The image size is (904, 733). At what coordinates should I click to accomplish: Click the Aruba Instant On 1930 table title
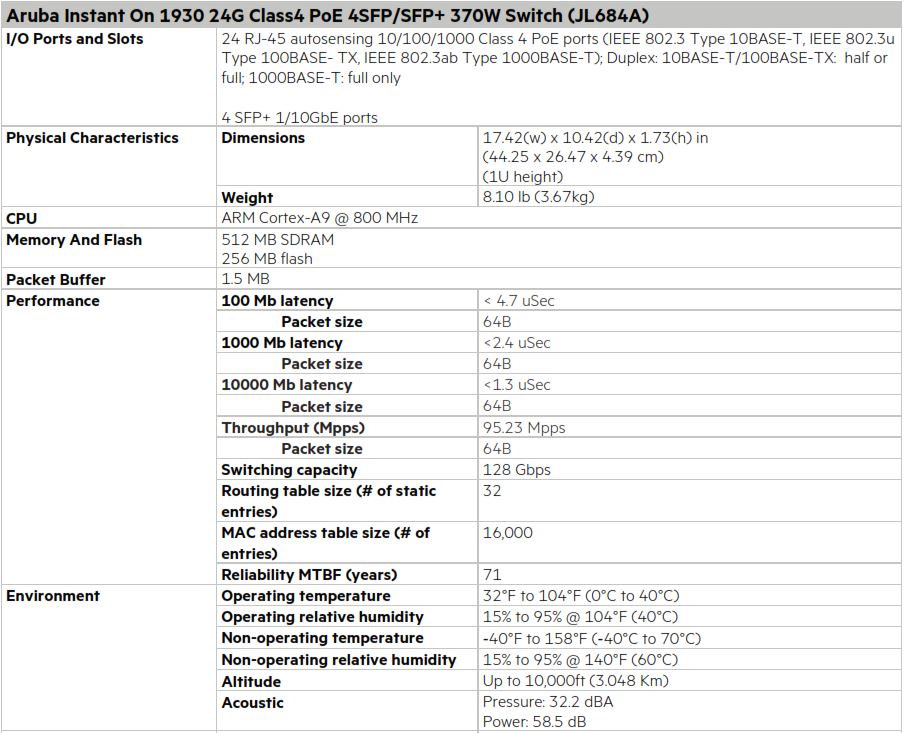(x=327, y=15)
